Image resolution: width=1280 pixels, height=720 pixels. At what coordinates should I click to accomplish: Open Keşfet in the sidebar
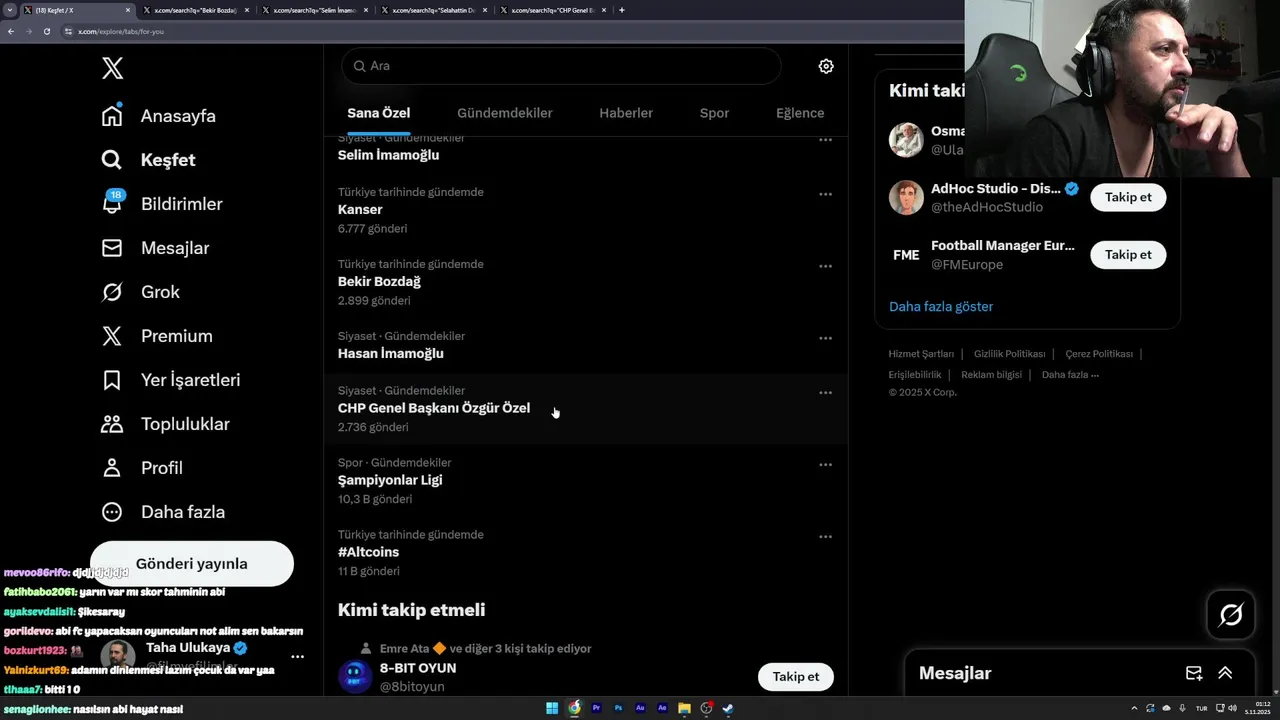[149, 160]
